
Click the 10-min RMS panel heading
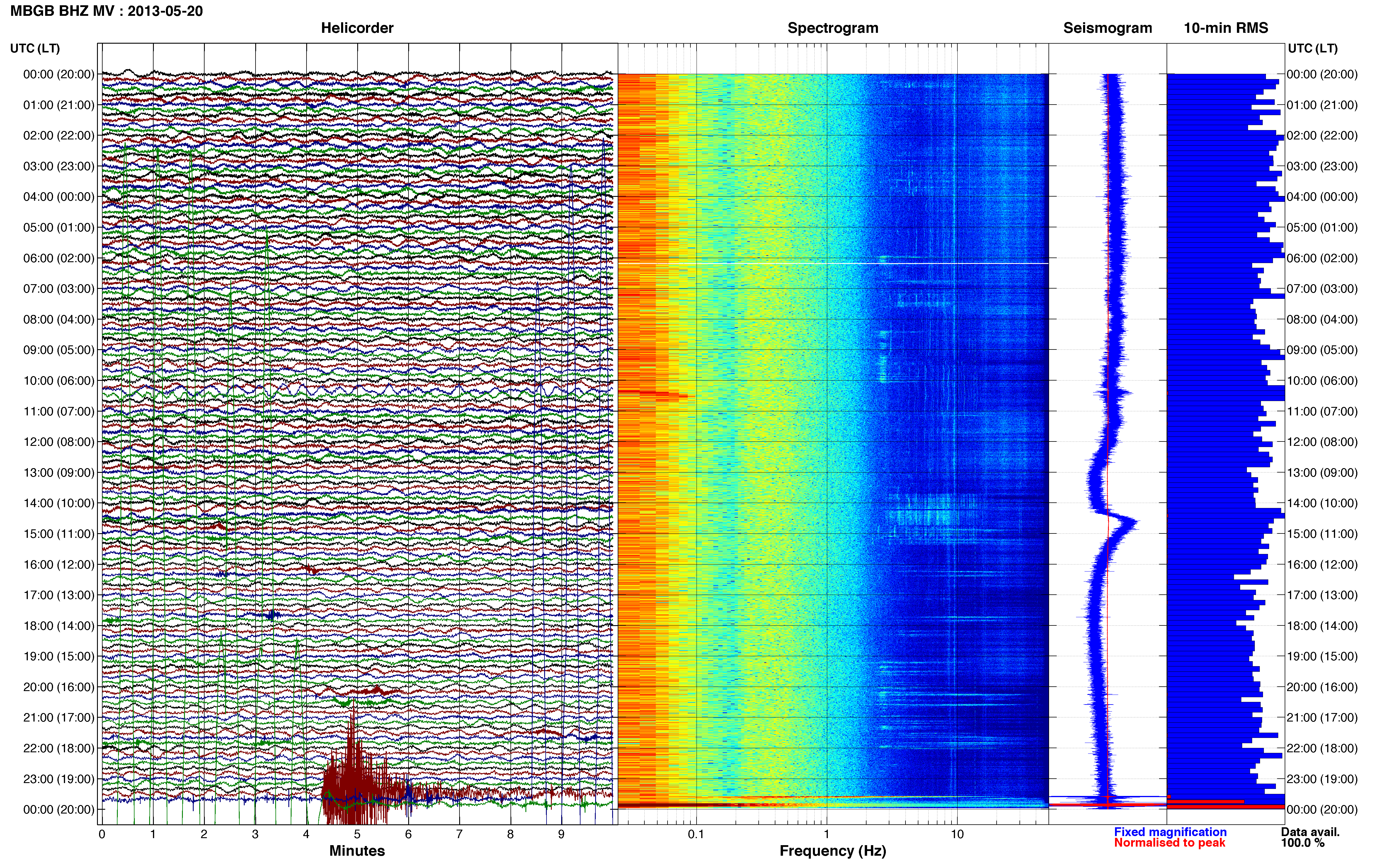pyautogui.click(x=1226, y=28)
